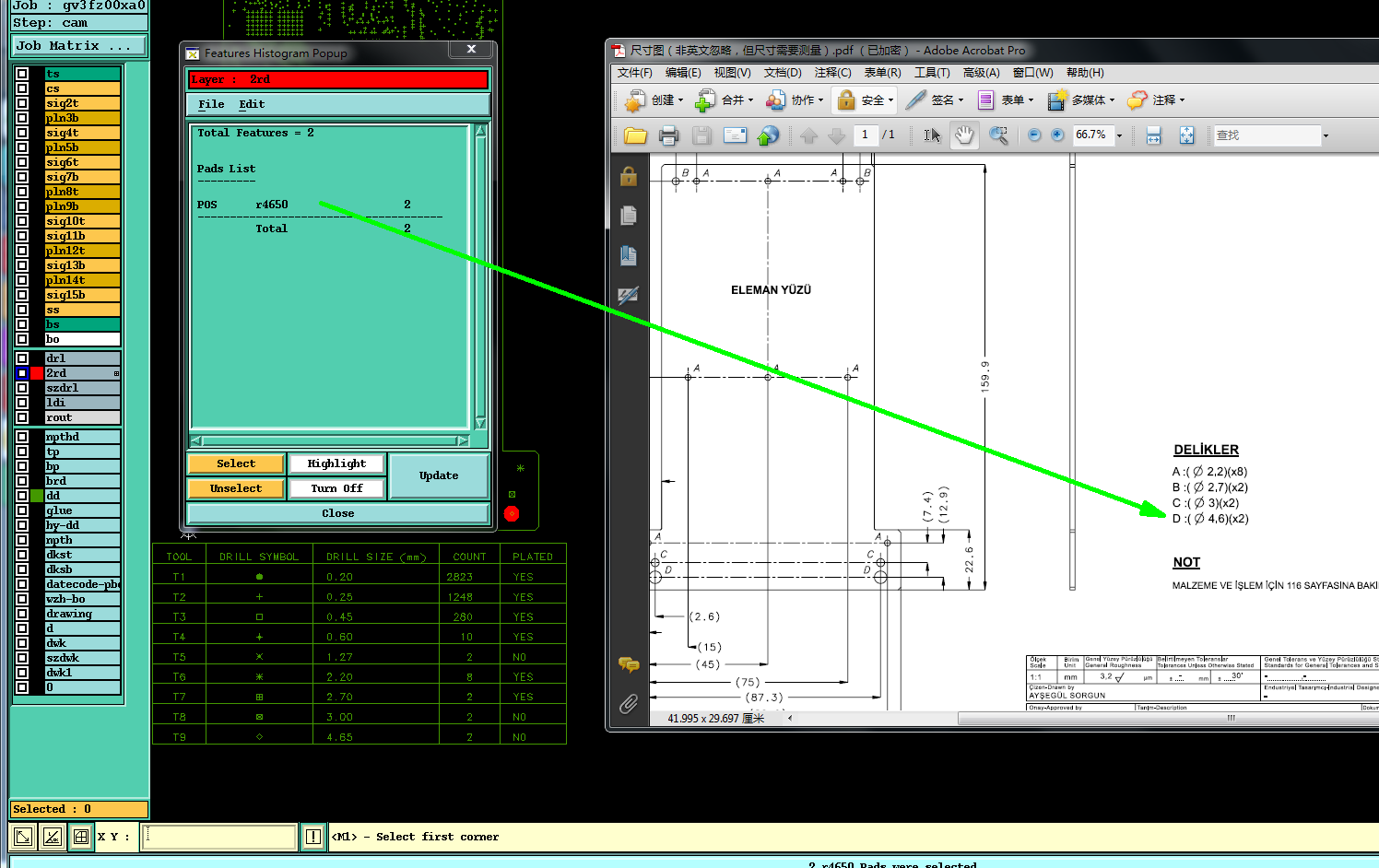The width and height of the screenshot is (1379, 868).
Task: Click the Update button
Action: pyautogui.click(x=439, y=475)
